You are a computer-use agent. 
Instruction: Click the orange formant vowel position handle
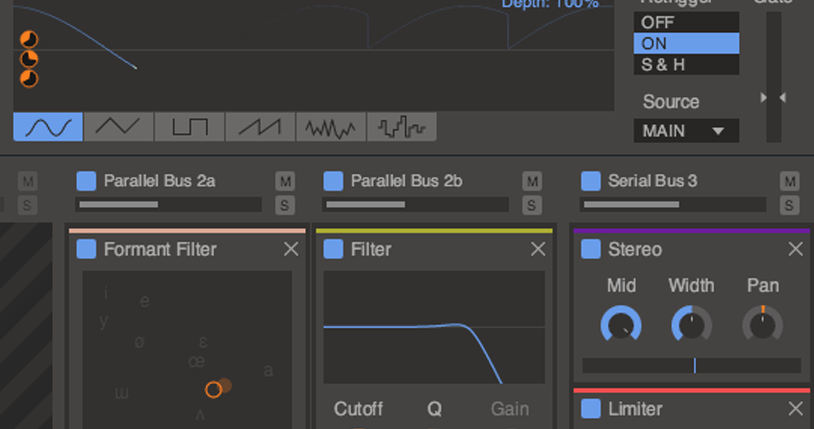pos(213,389)
